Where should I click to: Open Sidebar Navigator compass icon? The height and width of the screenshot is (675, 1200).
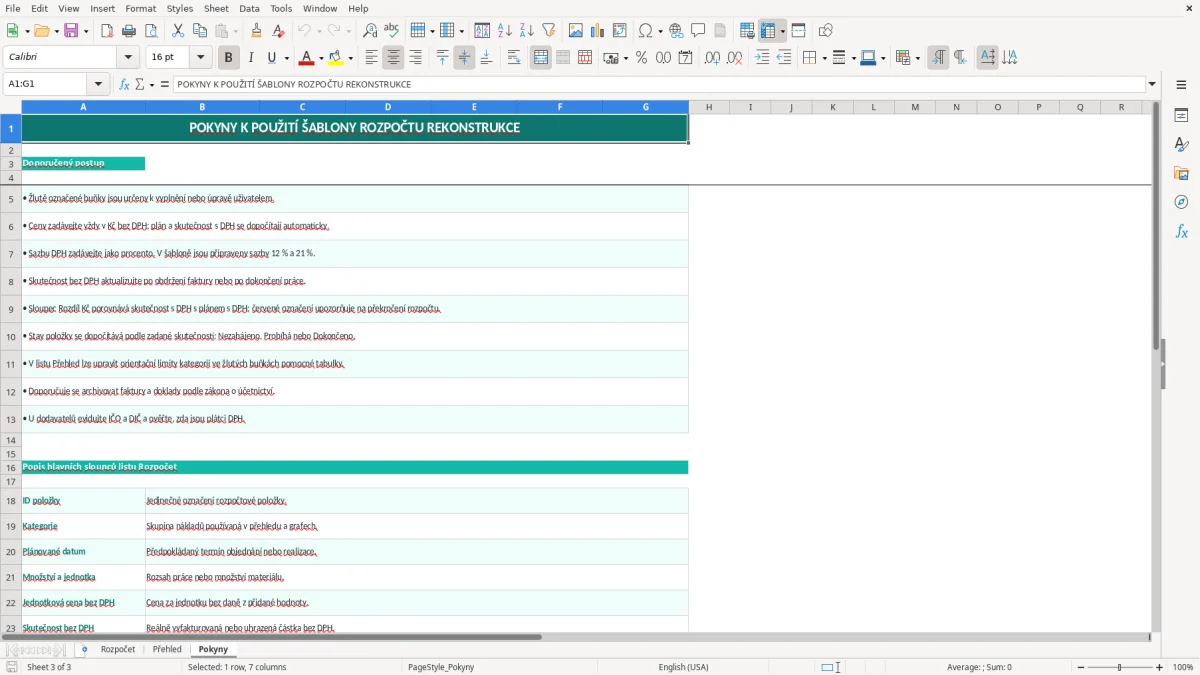coord(1181,202)
